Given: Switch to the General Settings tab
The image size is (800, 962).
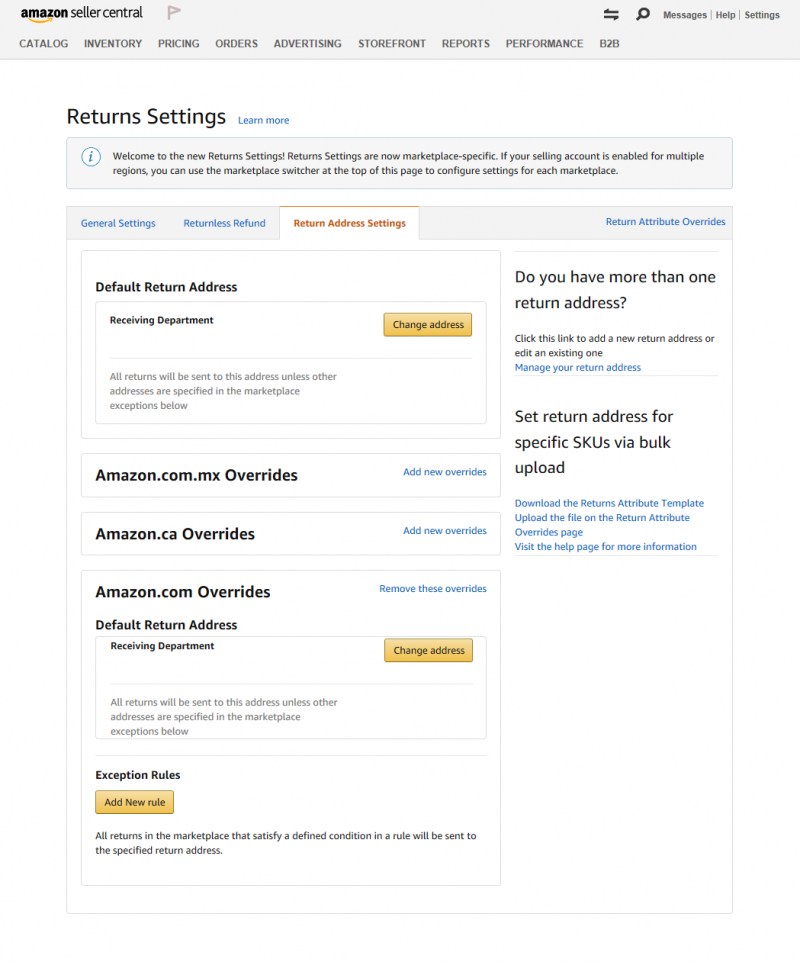Looking at the screenshot, I should 118,223.
